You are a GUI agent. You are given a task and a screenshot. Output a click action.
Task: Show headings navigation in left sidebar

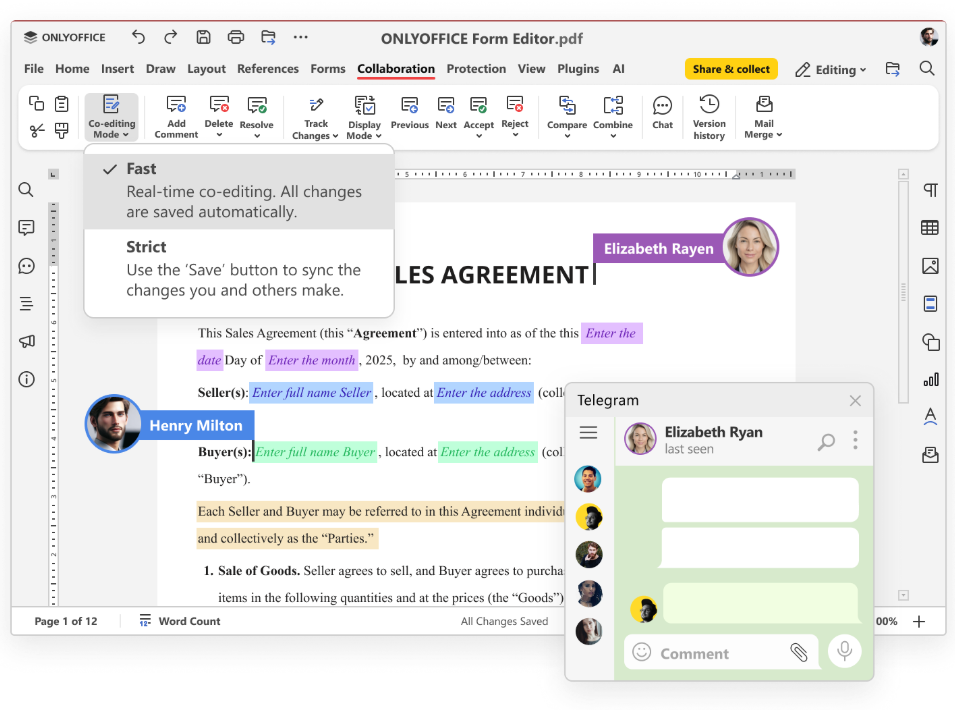click(26, 303)
